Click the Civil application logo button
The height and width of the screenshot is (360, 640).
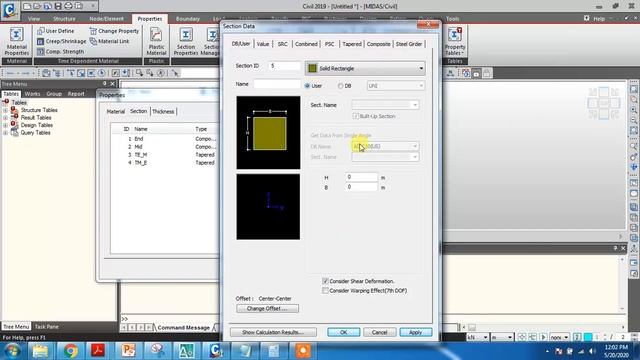[9, 10]
